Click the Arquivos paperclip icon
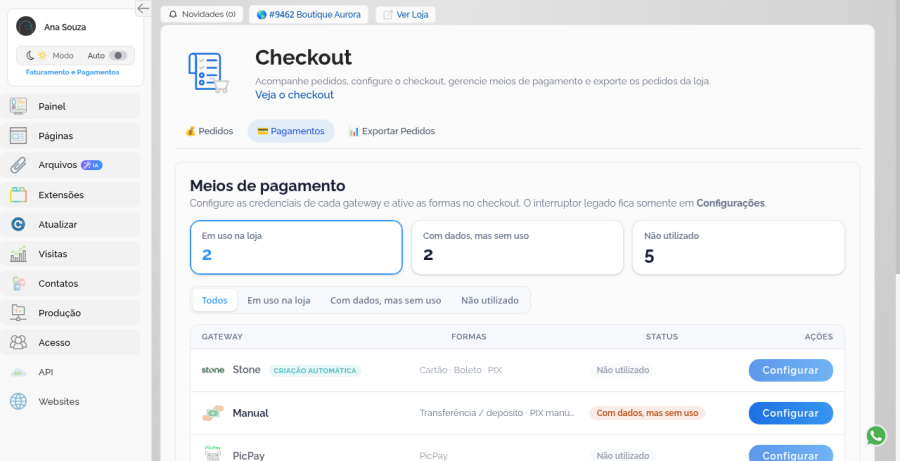 click(x=18, y=165)
